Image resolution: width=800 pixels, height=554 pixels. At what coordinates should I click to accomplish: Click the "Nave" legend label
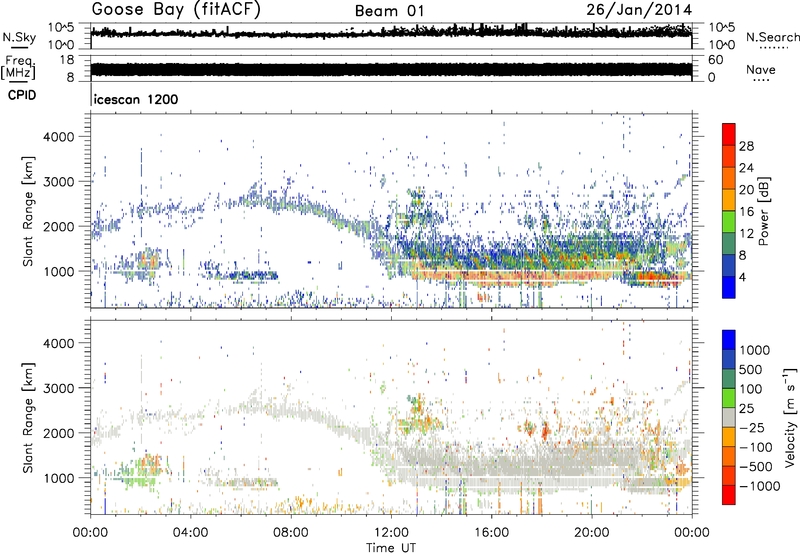pos(761,69)
